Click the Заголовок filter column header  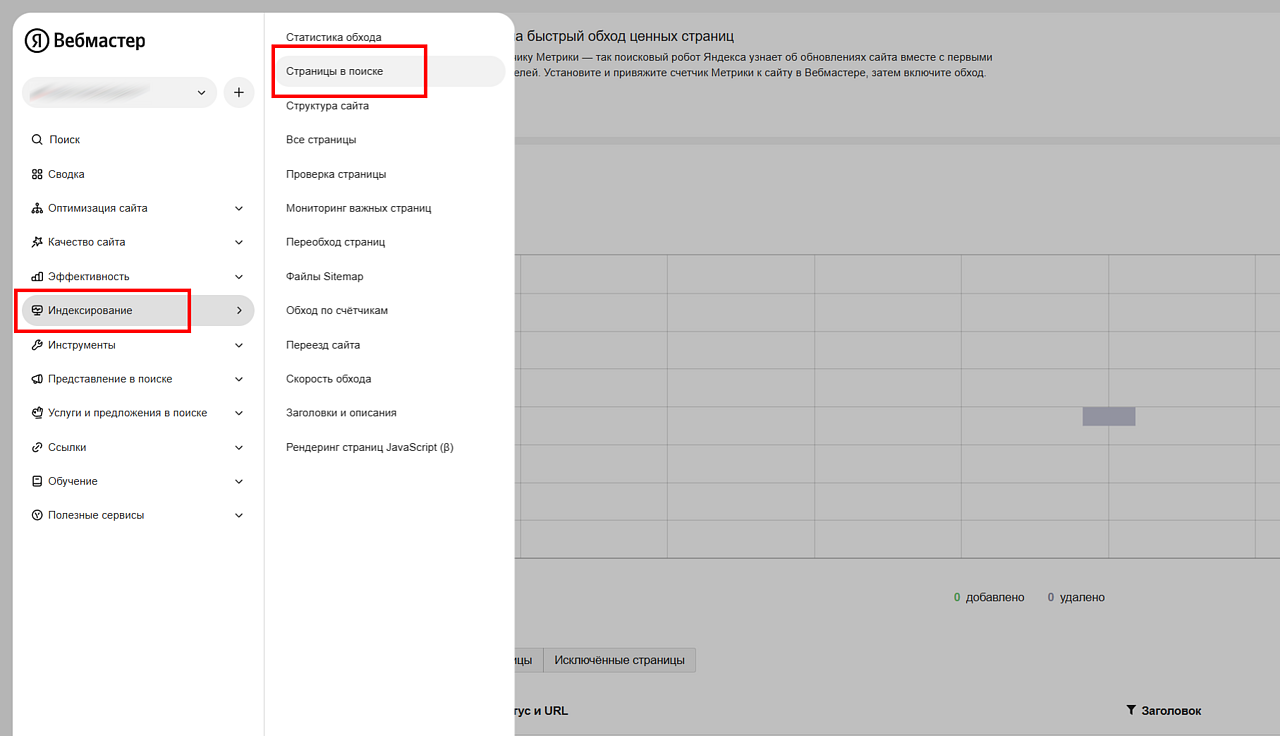1163,711
